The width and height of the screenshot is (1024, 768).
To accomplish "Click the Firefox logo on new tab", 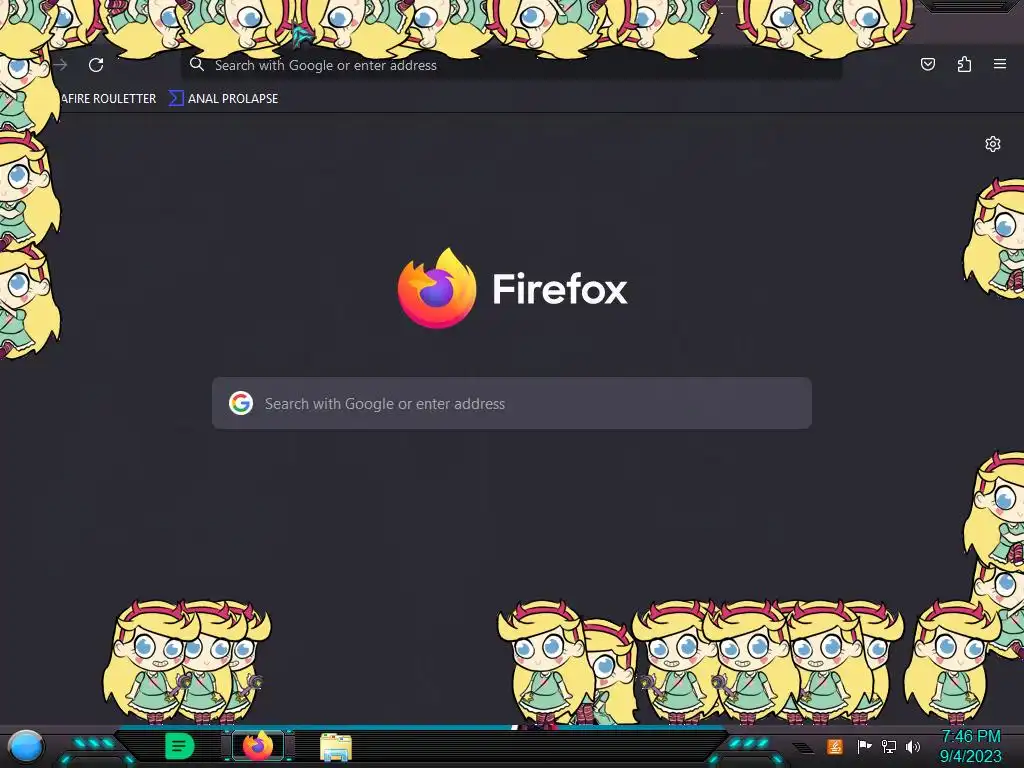I will [x=437, y=288].
